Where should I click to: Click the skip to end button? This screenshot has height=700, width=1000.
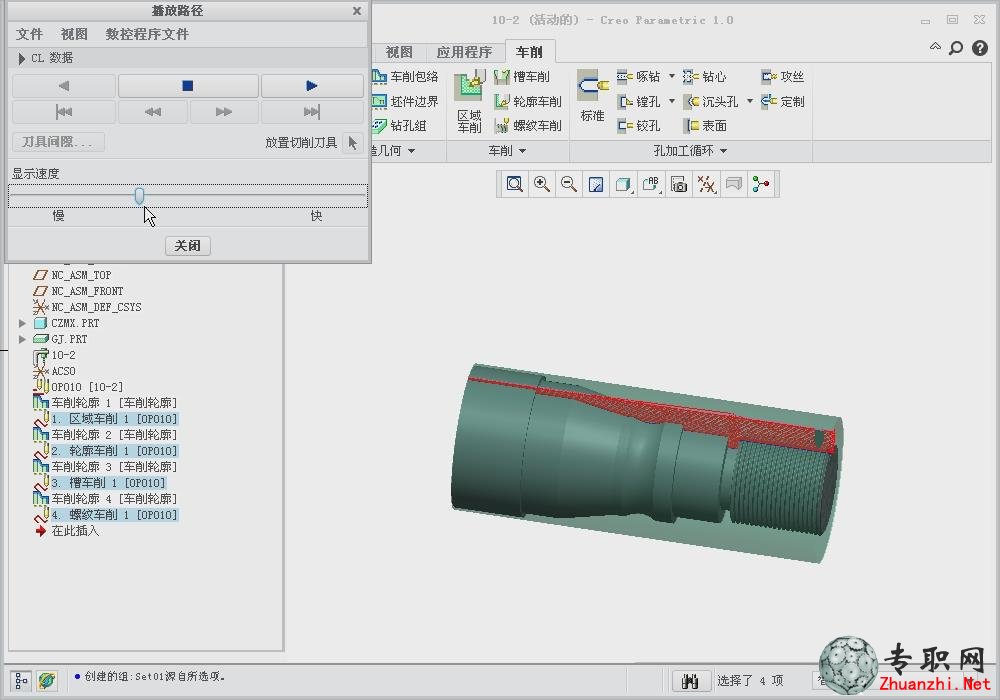(312, 112)
